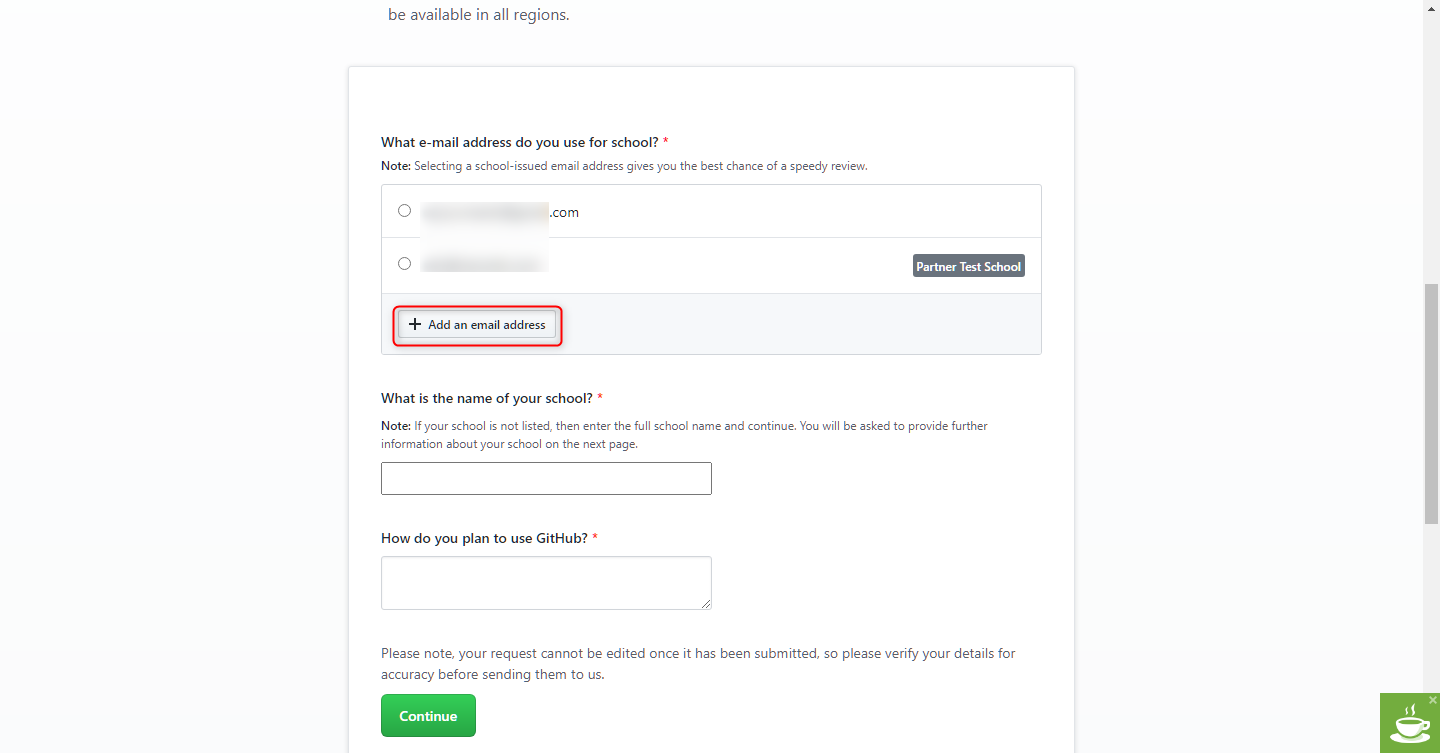The image size is (1440, 753).
Task: Close the coffee cup widget with its X
Action: (1433, 700)
